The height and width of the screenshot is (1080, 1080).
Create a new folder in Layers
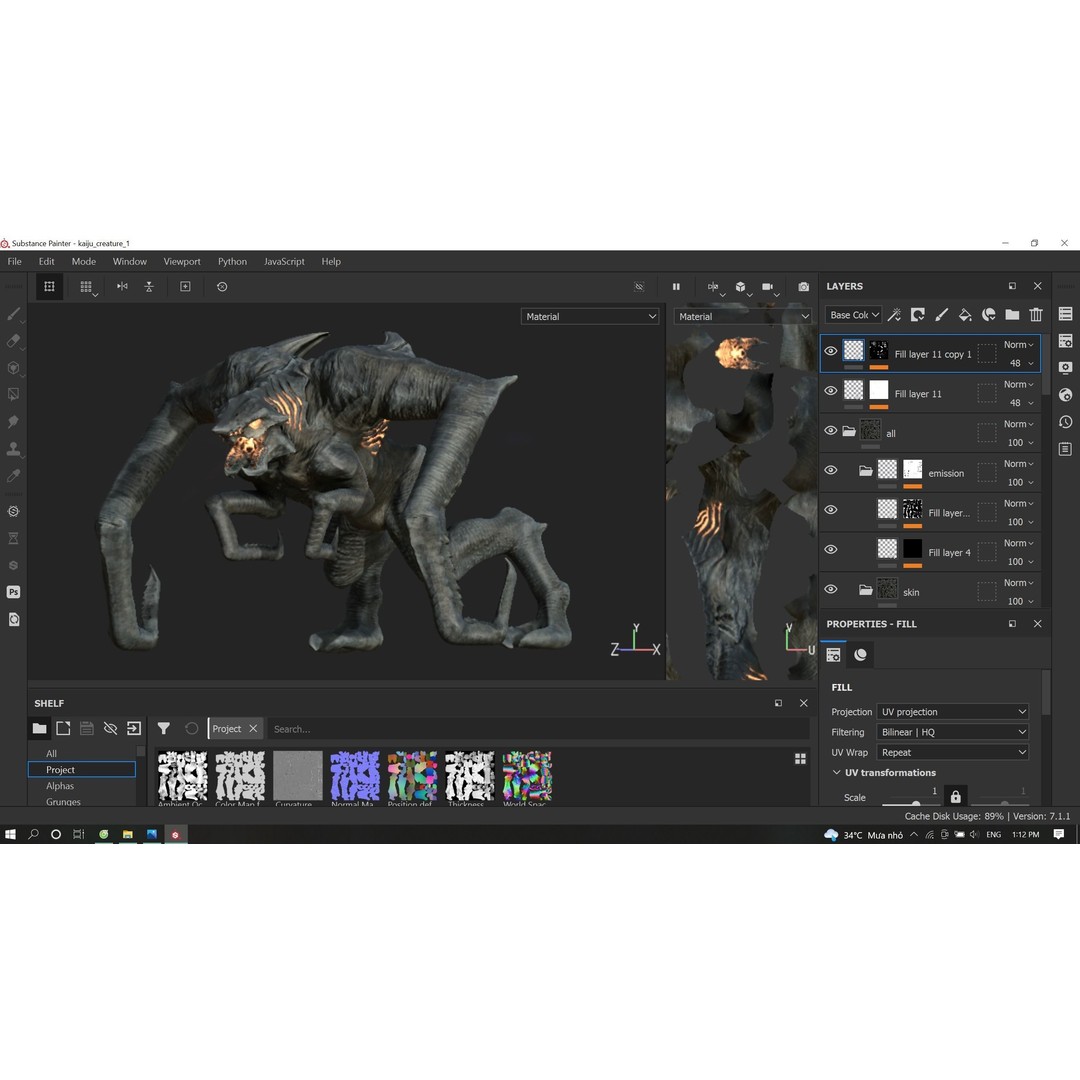[x=1012, y=315]
